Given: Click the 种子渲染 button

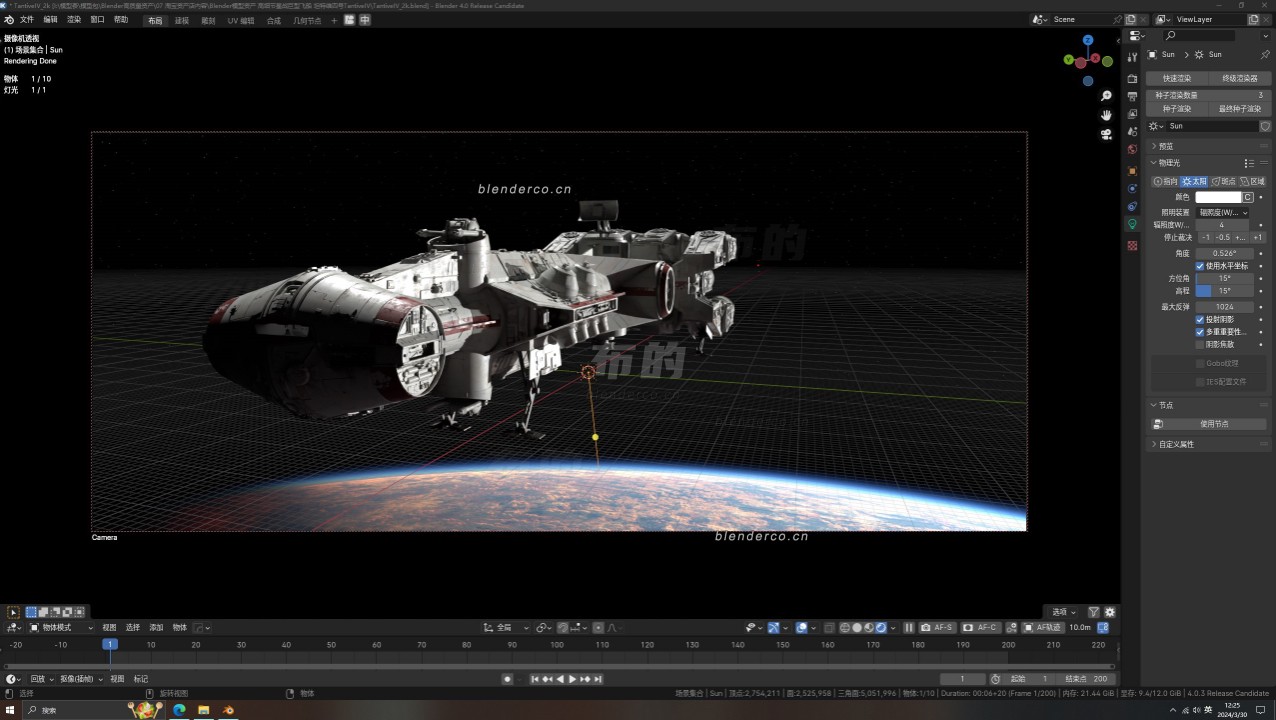Looking at the screenshot, I should point(1177,108).
